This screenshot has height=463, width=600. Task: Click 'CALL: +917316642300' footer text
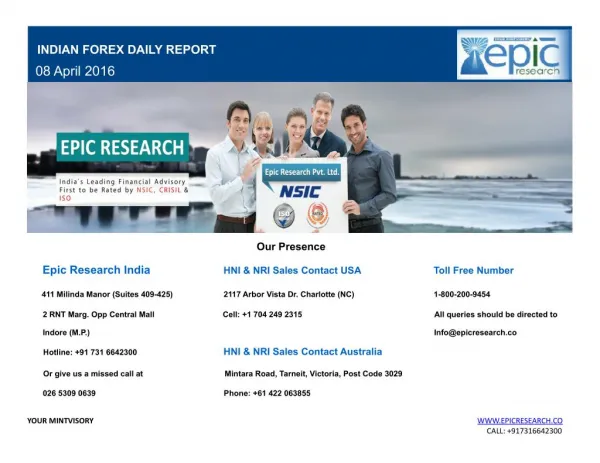point(524,431)
